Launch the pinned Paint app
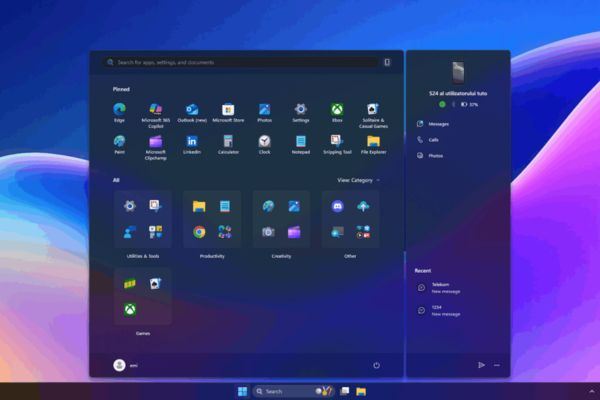The width and height of the screenshot is (600, 400). click(x=119, y=144)
